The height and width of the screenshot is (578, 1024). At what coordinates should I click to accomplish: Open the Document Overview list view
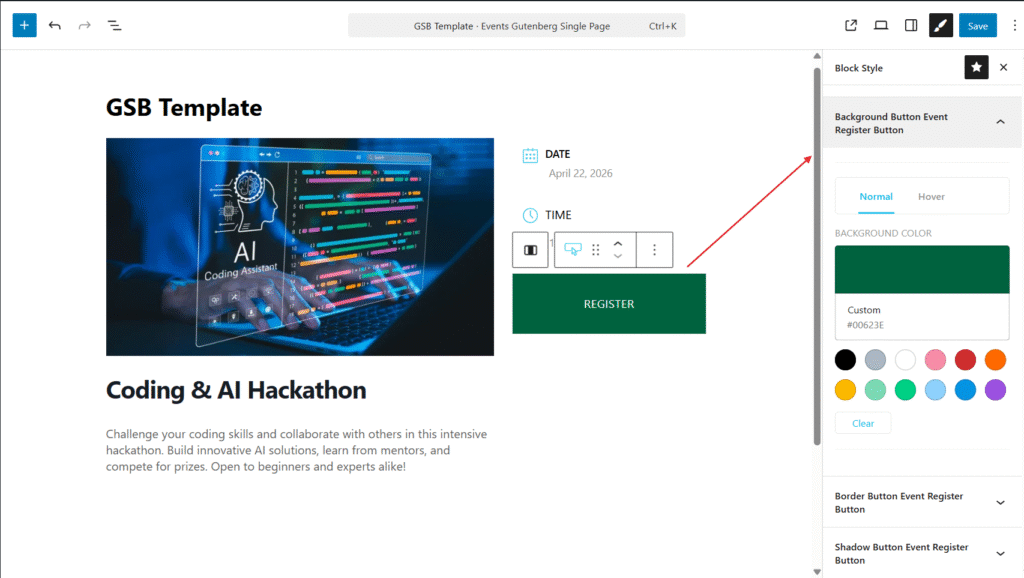(115, 25)
